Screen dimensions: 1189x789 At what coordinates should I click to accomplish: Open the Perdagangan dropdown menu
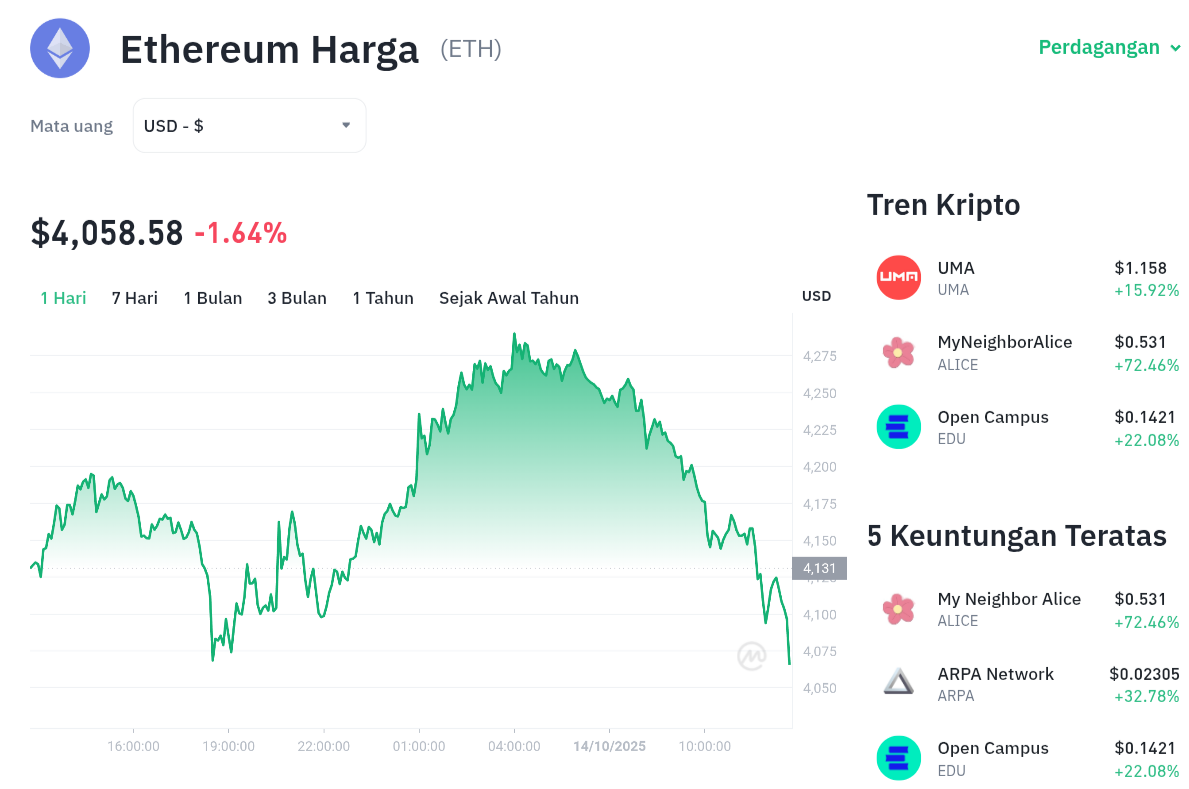(1109, 47)
